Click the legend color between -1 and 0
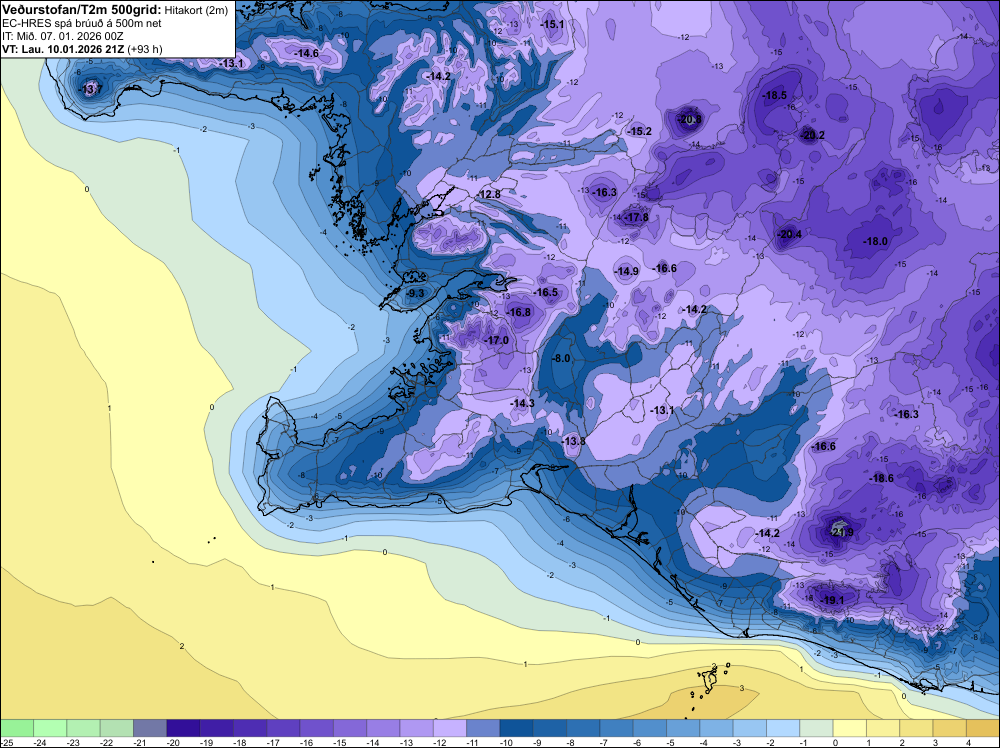This screenshot has height=748, width=1000. [816, 728]
